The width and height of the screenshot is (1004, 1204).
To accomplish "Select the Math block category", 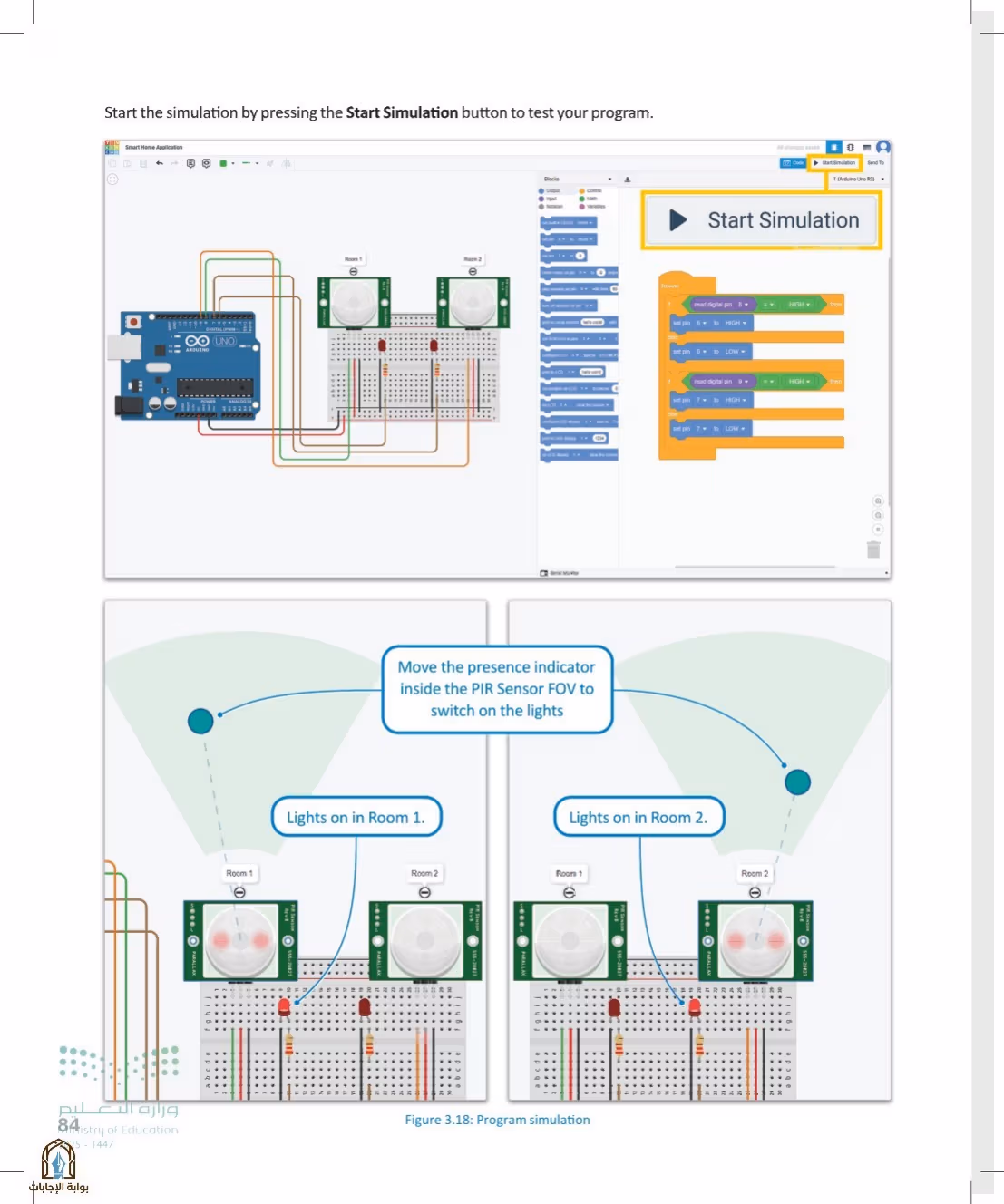I will click(x=590, y=199).
